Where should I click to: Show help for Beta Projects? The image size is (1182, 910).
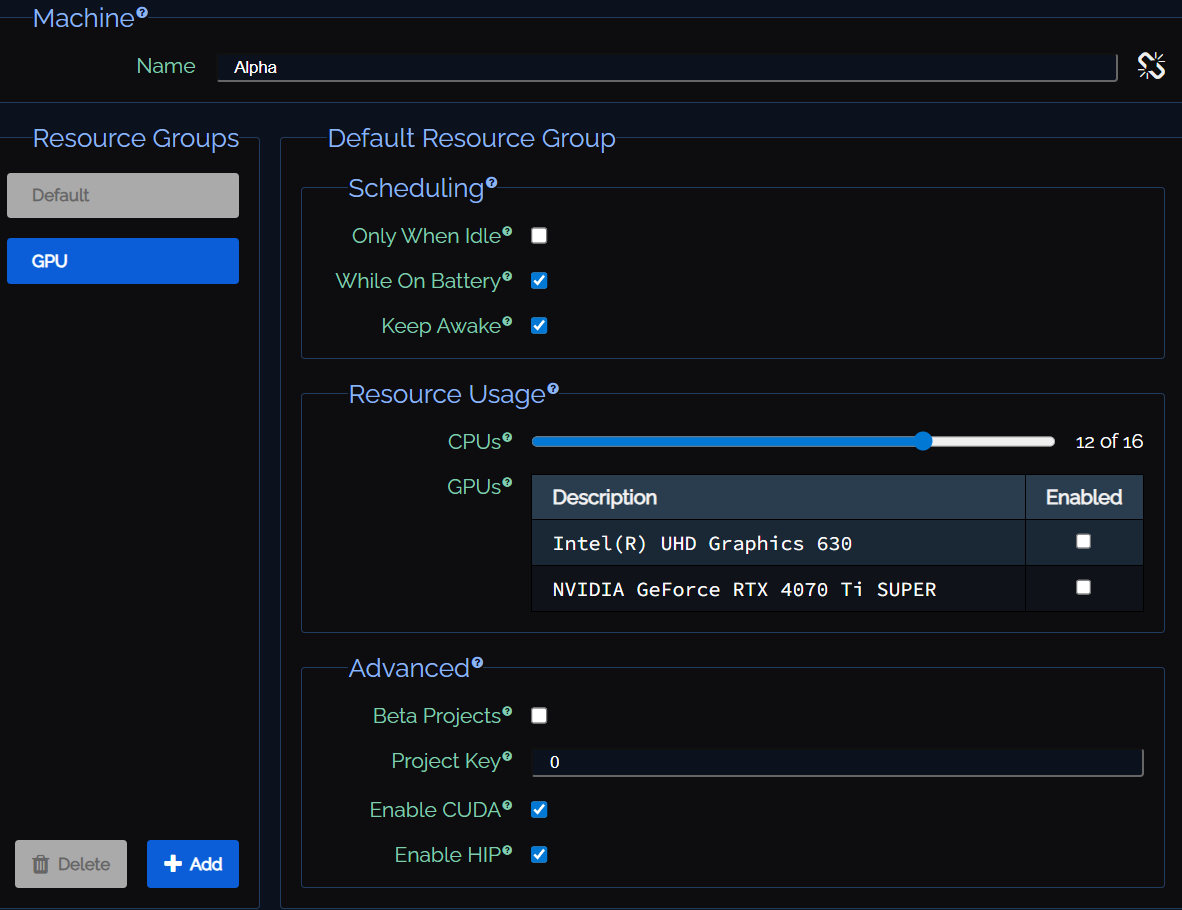click(x=507, y=711)
